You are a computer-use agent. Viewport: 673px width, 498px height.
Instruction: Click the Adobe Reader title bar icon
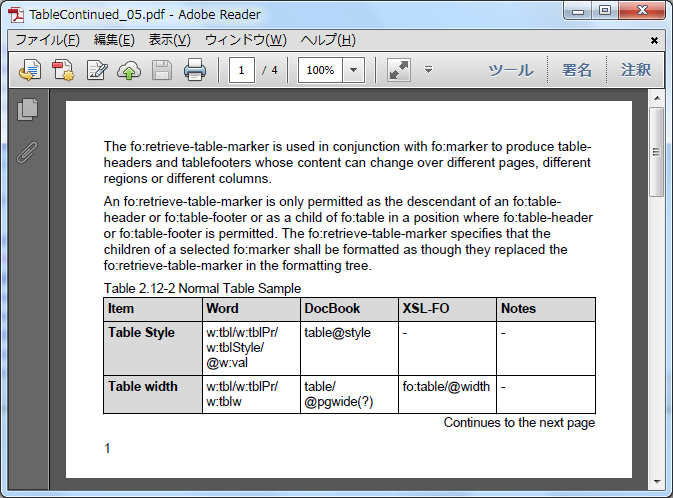click(16, 15)
